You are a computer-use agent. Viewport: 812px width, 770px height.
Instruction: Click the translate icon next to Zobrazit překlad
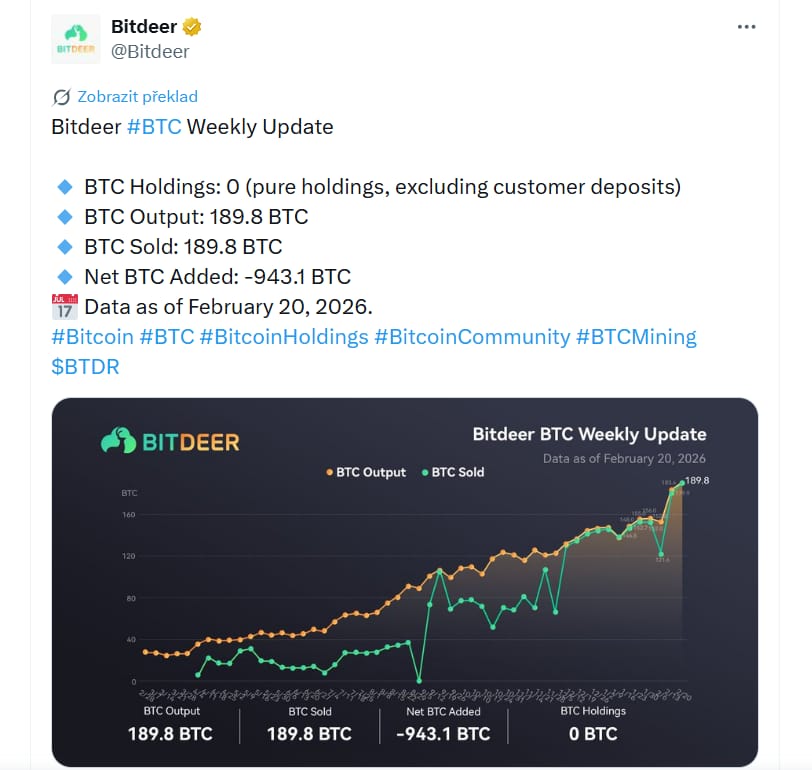60,96
